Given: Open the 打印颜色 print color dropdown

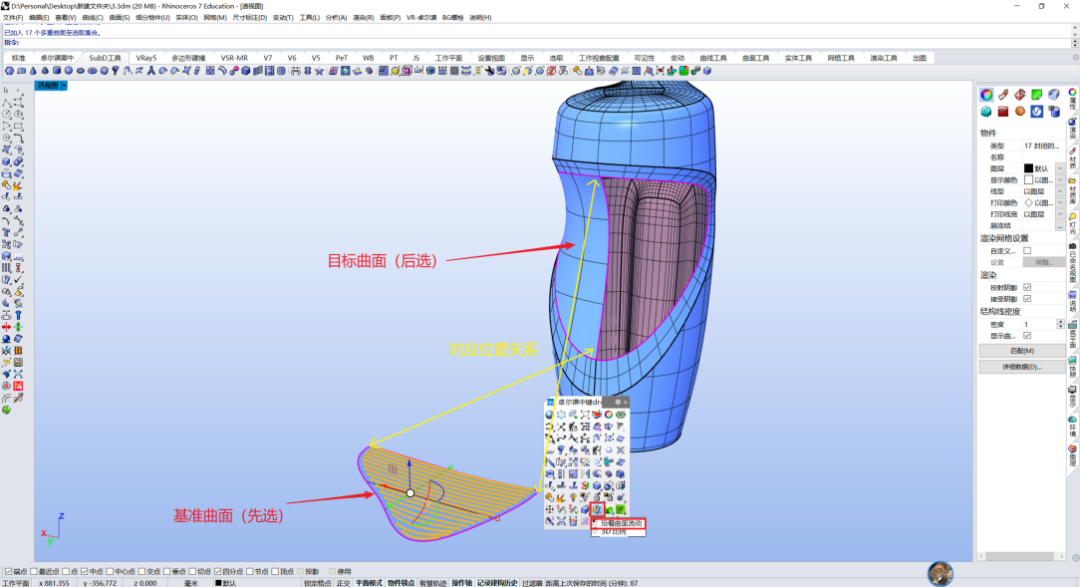Looking at the screenshot, I should click(x=1060, y=203).
